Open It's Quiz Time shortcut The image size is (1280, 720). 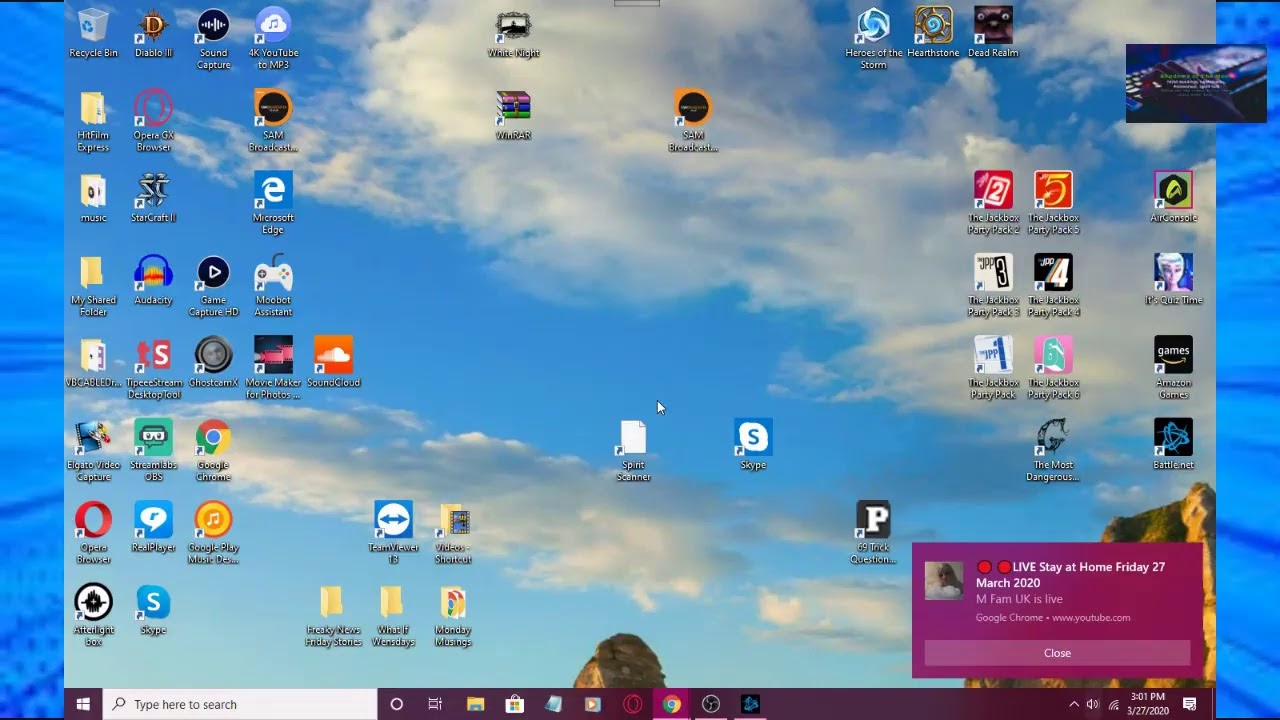tap(1173, 281)
